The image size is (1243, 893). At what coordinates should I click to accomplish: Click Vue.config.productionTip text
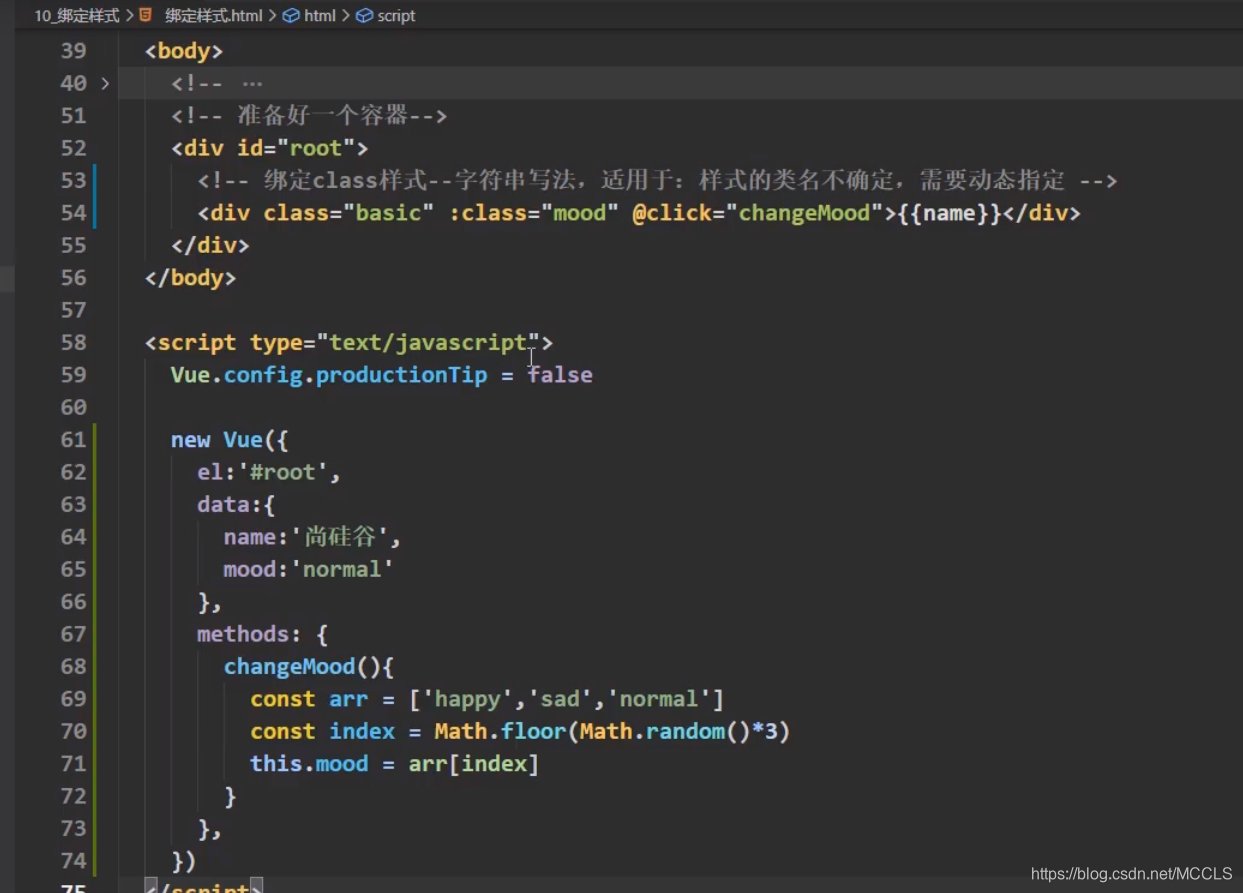(329, 375)
